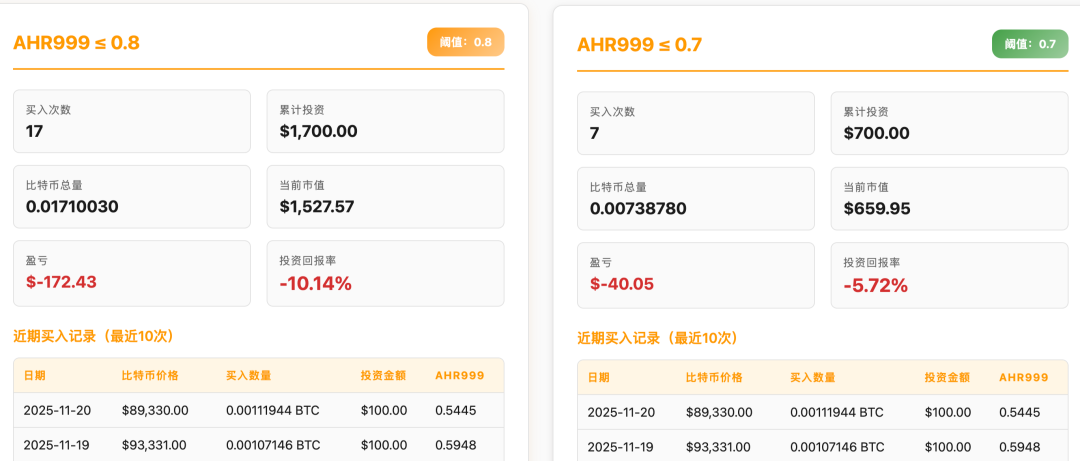Click AHR999 column header in the 0.8 card table
The height and width of the screenshot is (461, 1080).
pos(459,376)
